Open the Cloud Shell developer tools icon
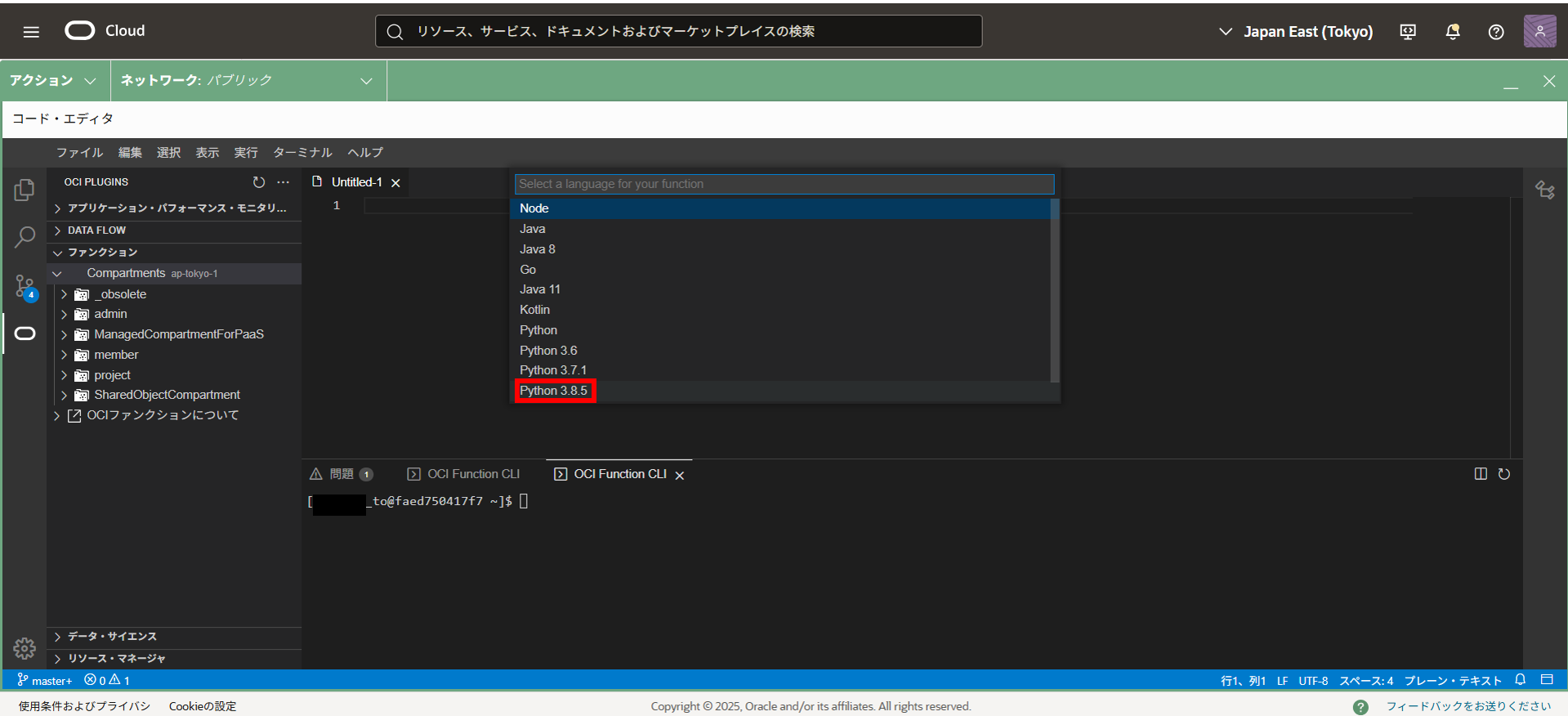The image size is (1568, 716). 1408,32
